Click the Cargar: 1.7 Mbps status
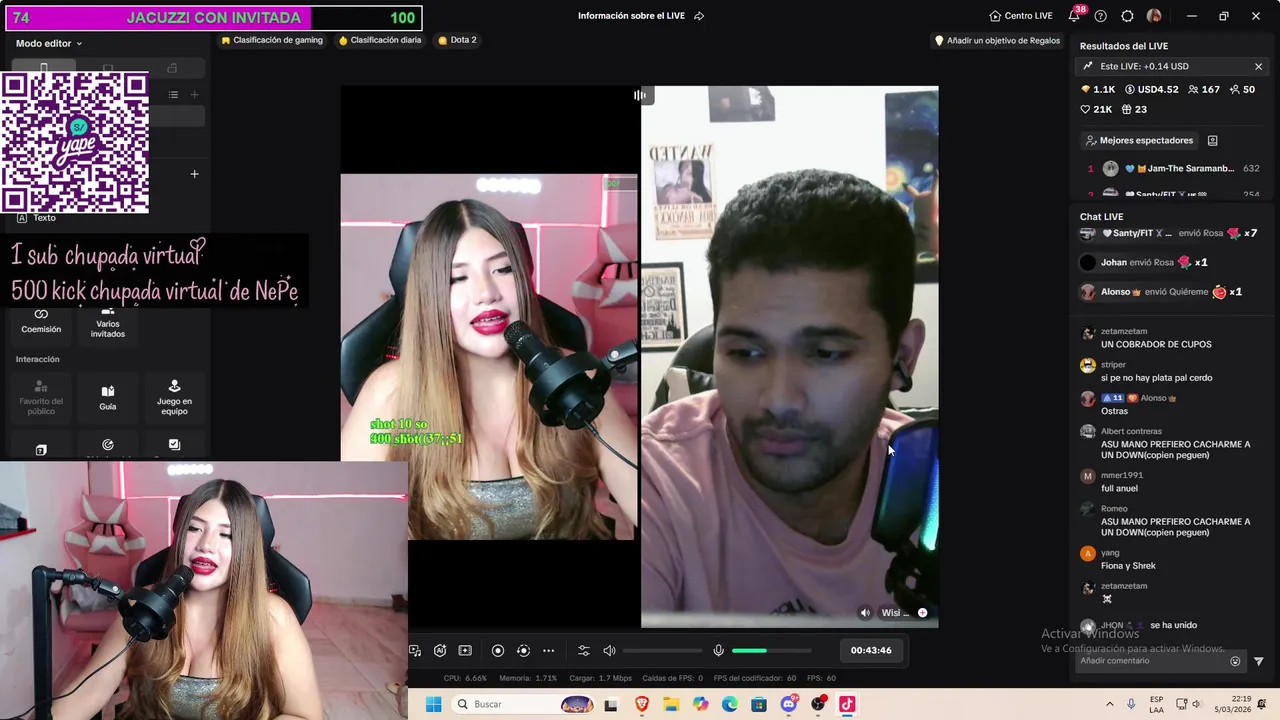1280x720 pixels. pyautogui.click(x=601, y=678)
